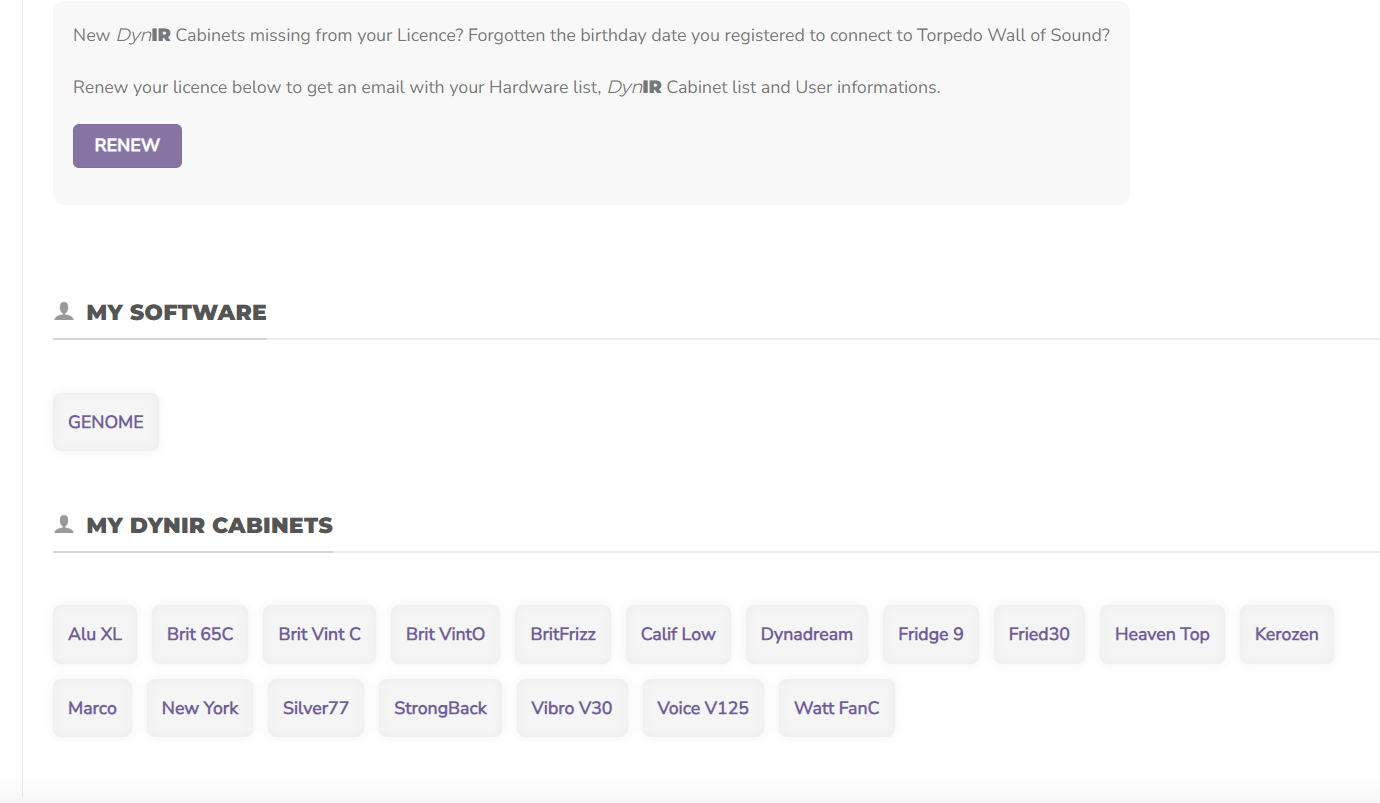The image size is (1380, 803).
Task: Click the Heaven Top cabinet
Action: (1162, 634)
